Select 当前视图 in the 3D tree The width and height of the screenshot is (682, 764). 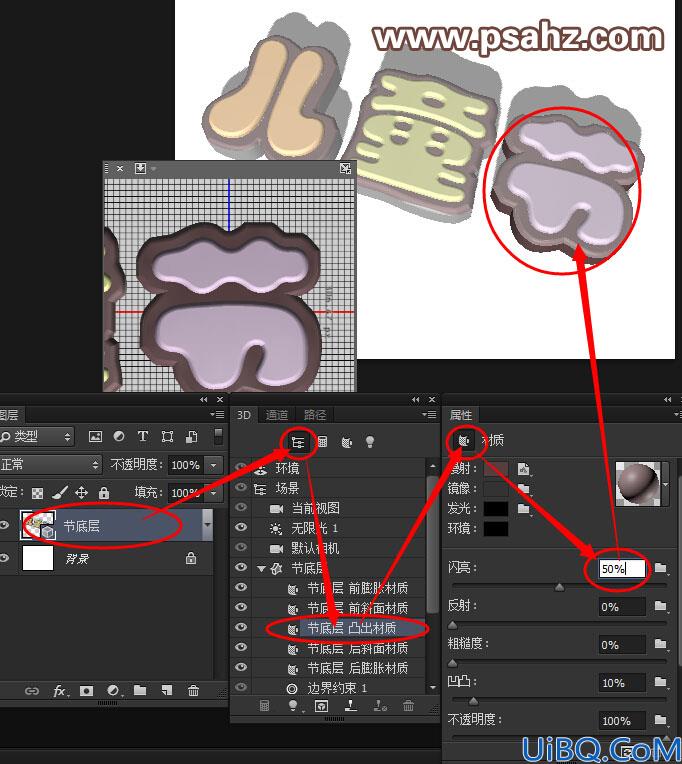(315, 508)
